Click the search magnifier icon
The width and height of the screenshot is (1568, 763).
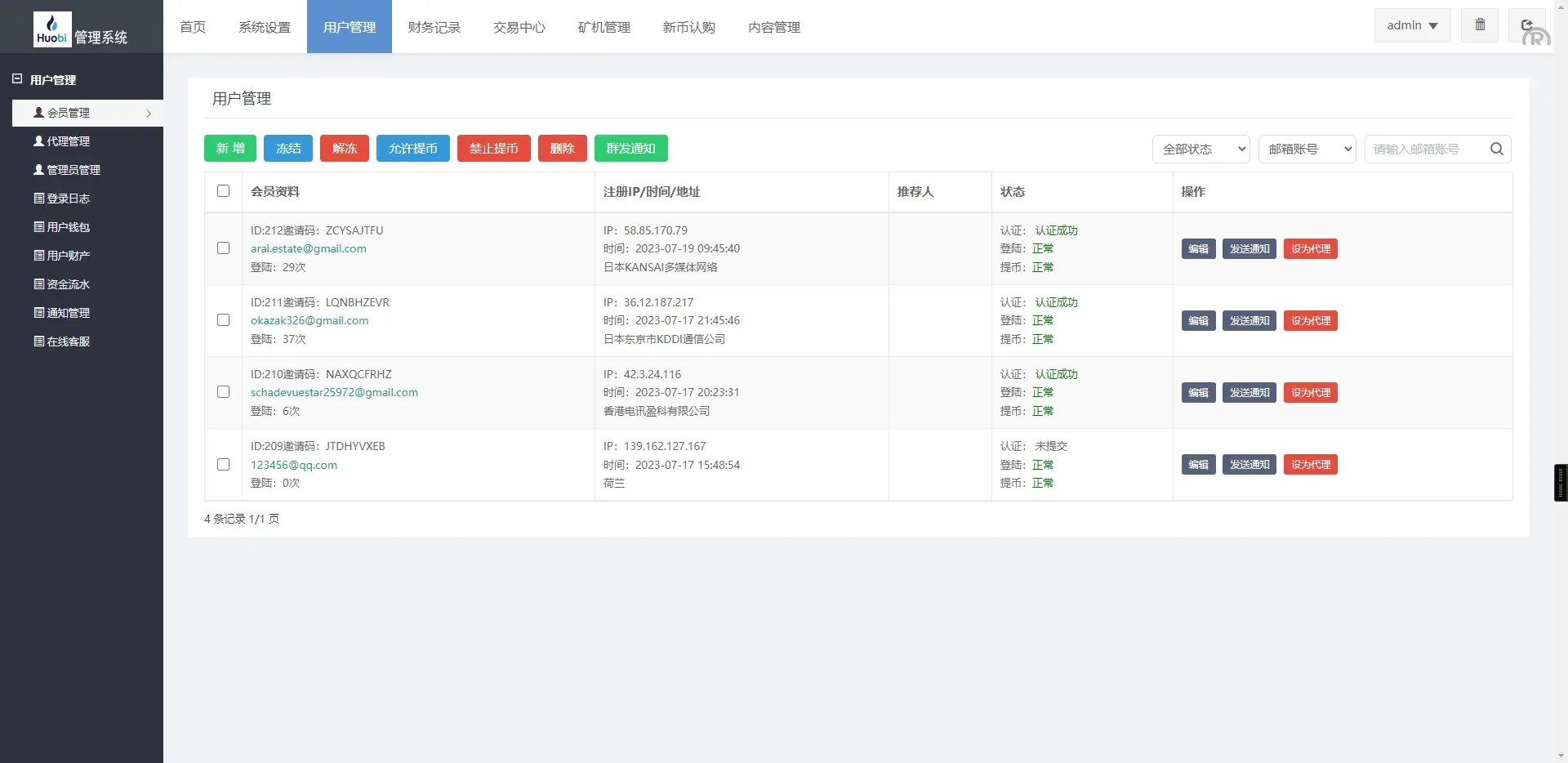coord(1496,149)
